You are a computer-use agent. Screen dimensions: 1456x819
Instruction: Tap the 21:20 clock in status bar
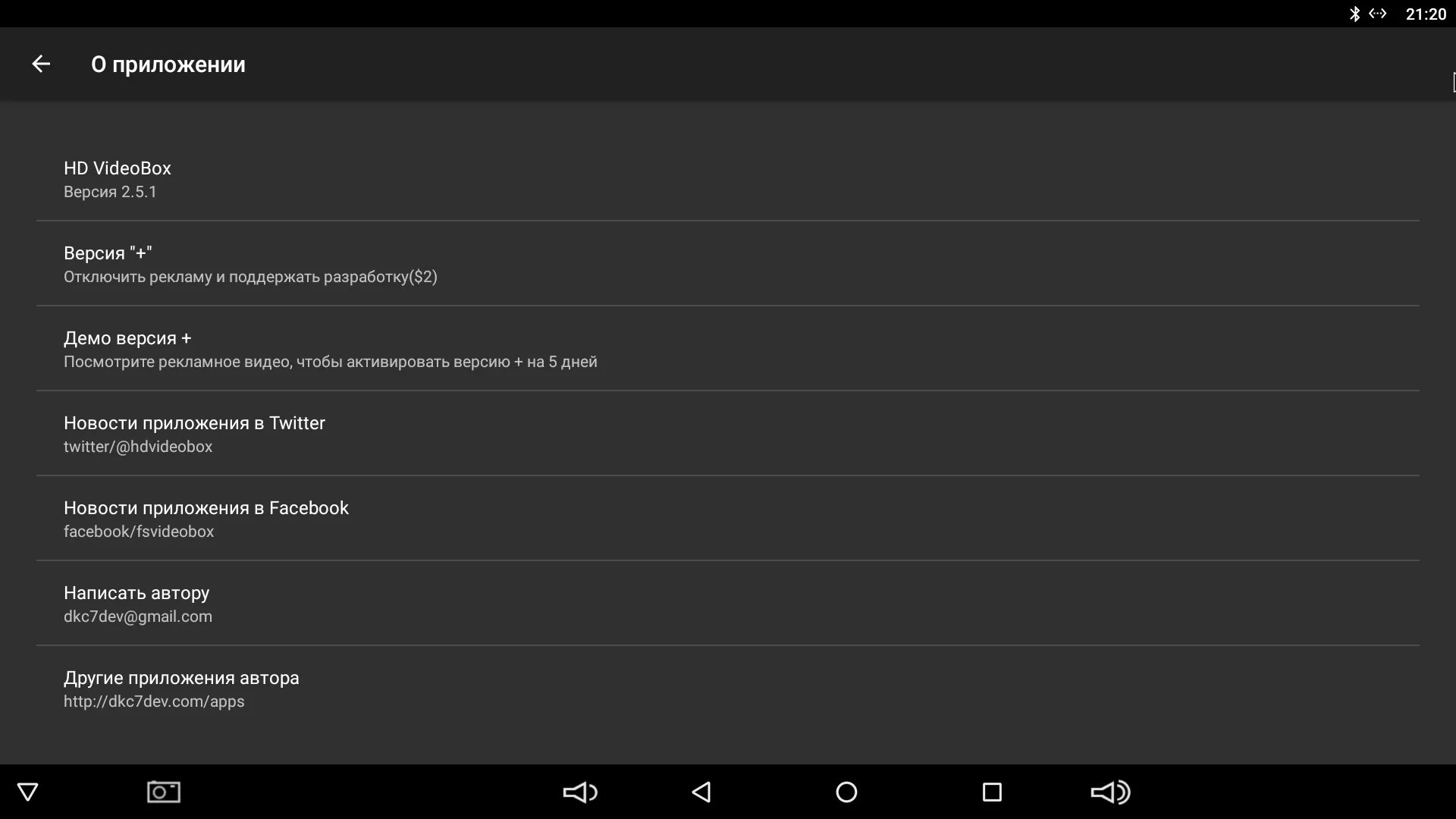[x=1426, y=14]
